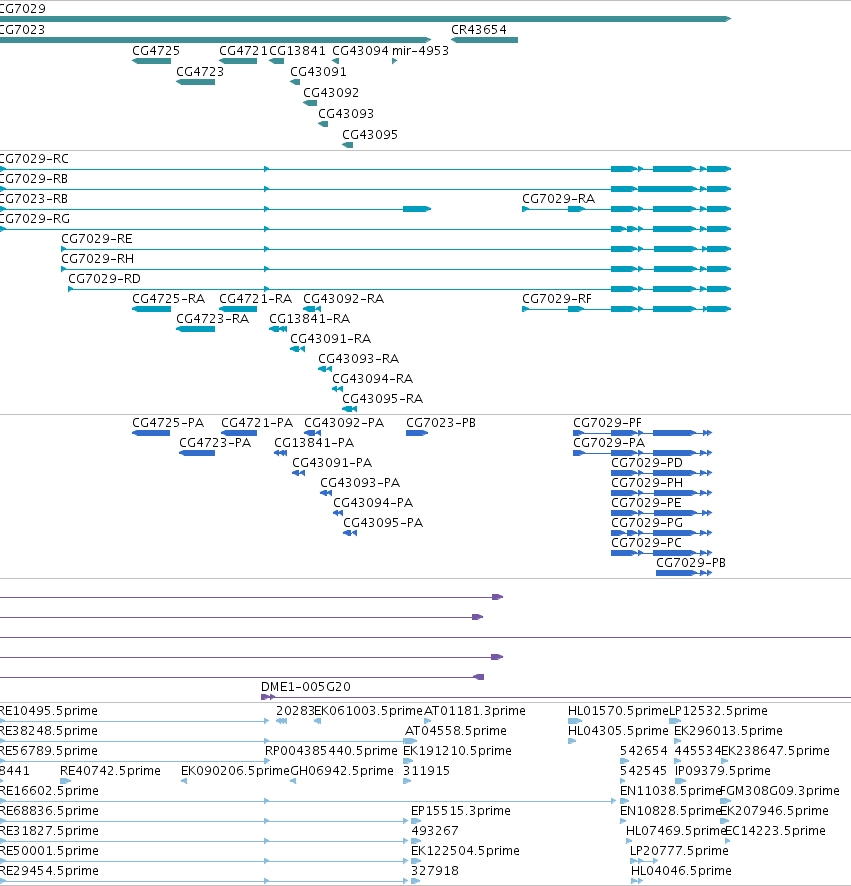Select transcript CG7029-RD
This screenshot has width=851, height=886.
tap(400, 289)
